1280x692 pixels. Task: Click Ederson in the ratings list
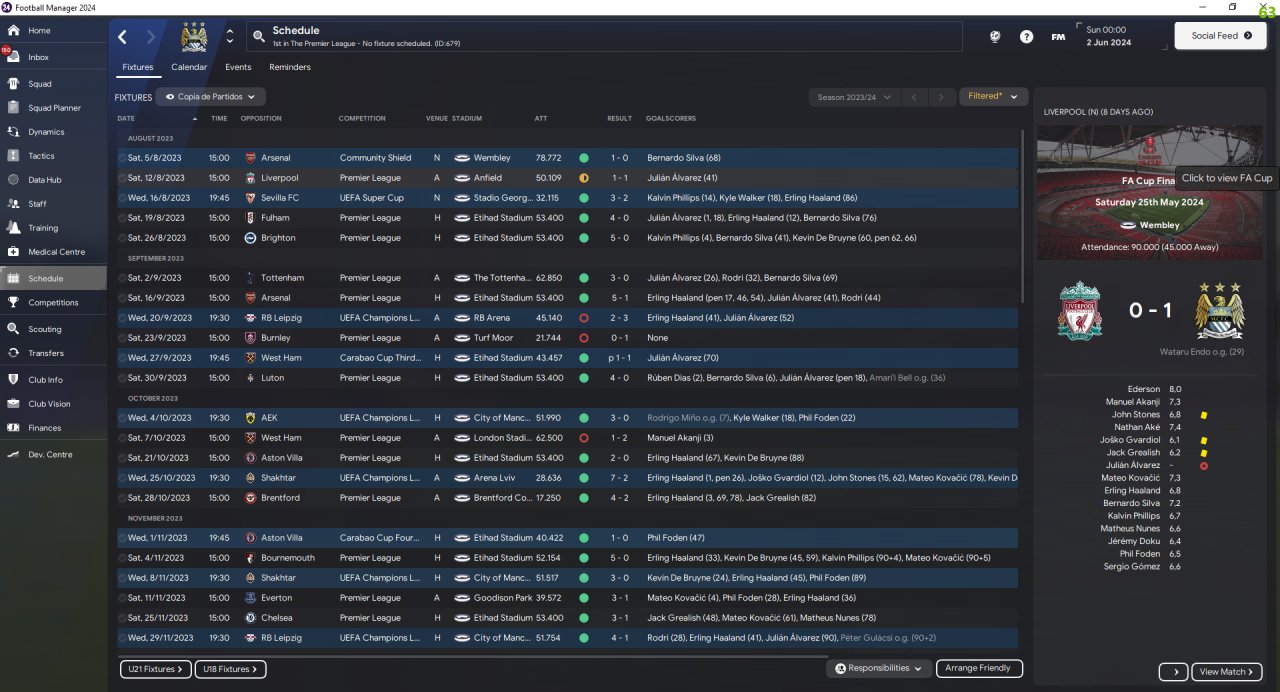[x=1143, y=389]
